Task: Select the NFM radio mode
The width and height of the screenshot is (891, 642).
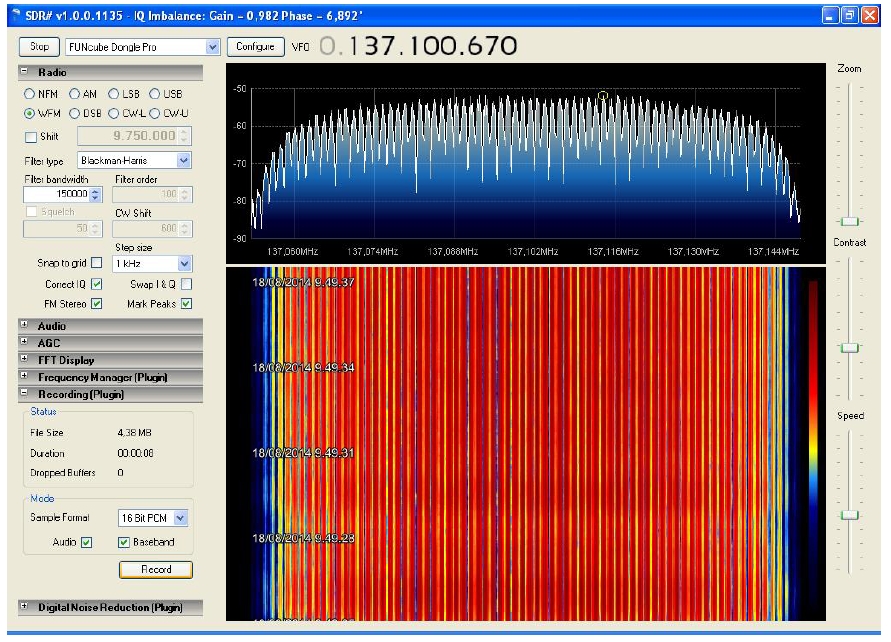Action: pos(30,94)
